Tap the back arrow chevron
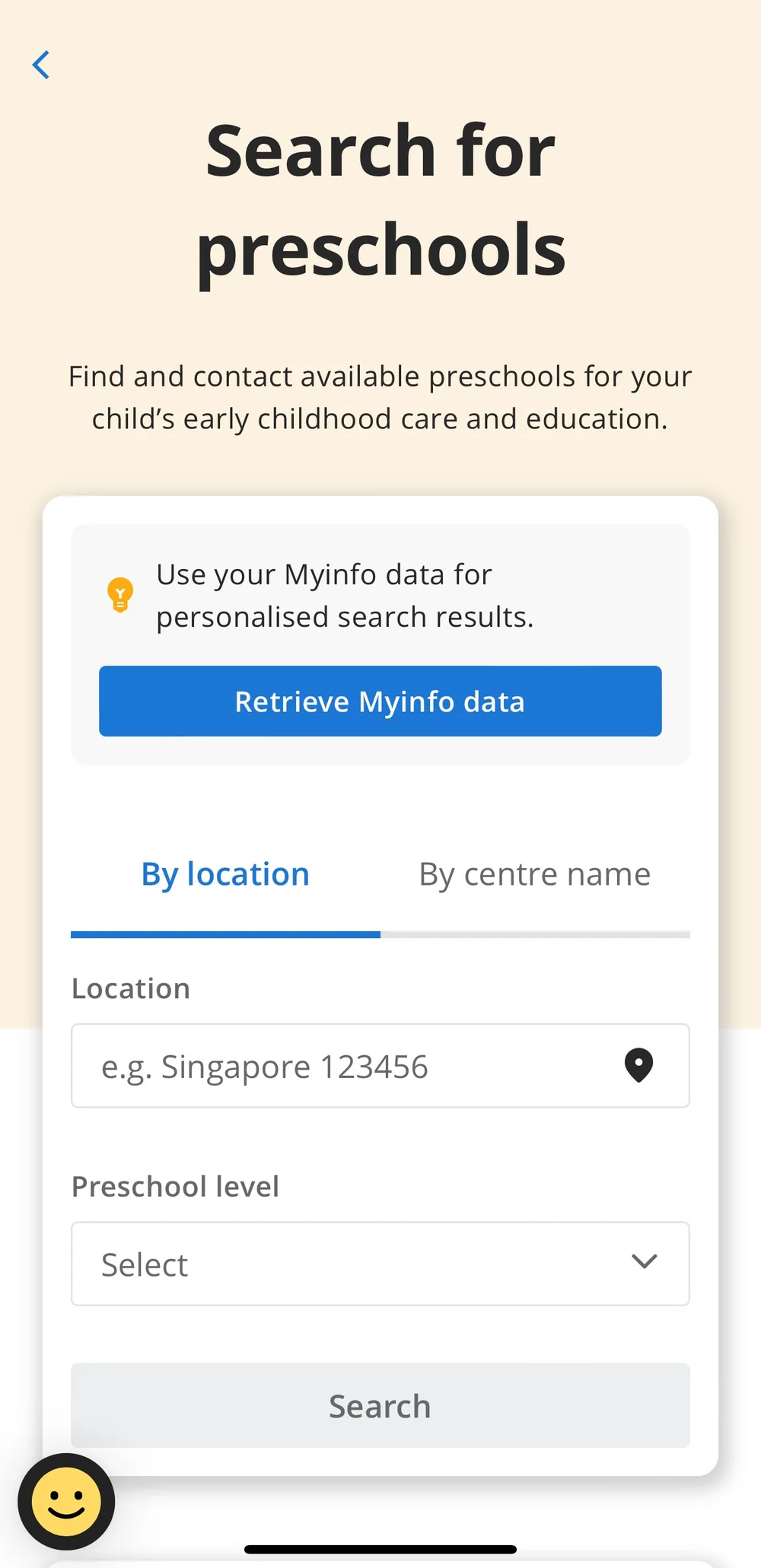The width and height of the screenshot is (761, 1568). (x=41, y=65)
